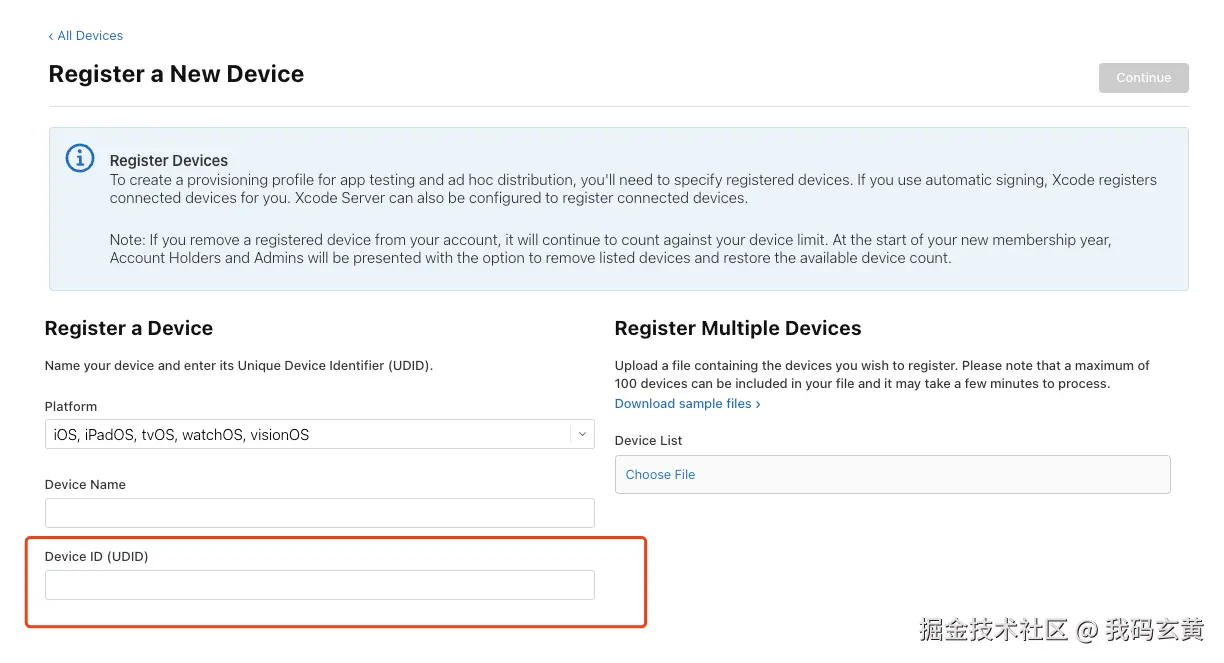The height and width of the screenshot is (663, 1224).
Task: Click the Device Name field label
Action: (x=85, y=485)
